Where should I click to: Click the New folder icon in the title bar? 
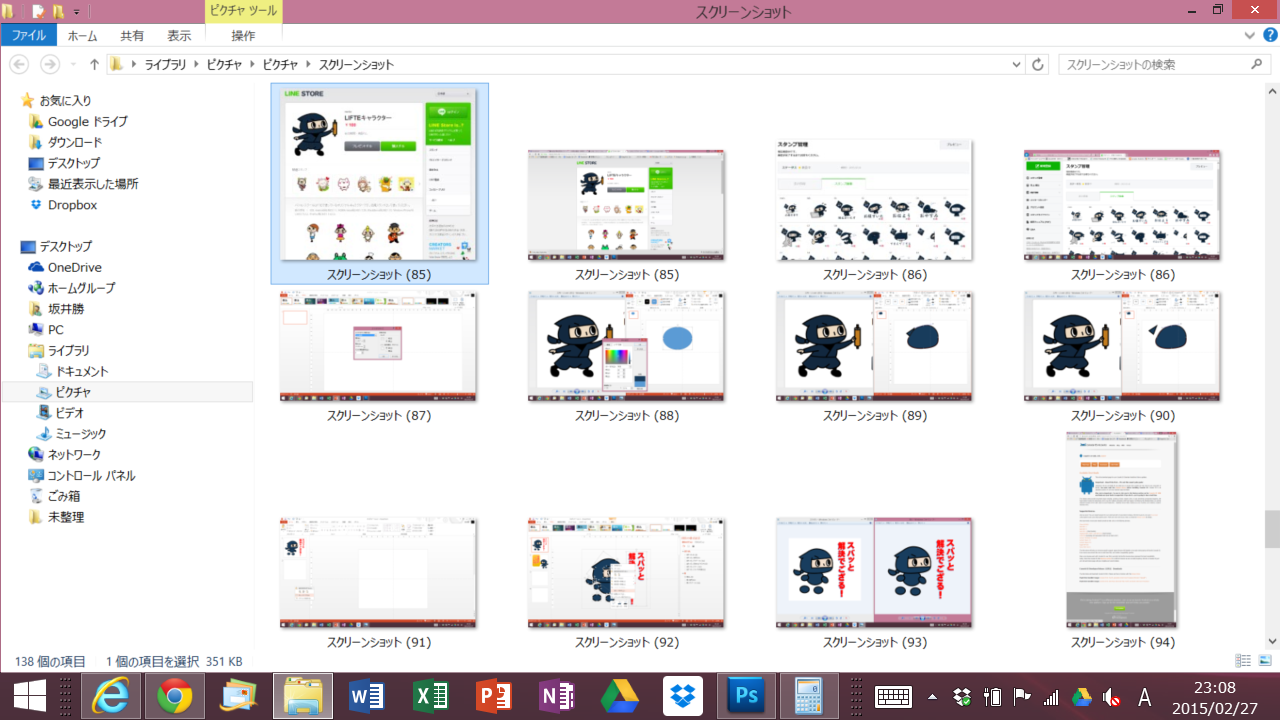click(58, 12)
